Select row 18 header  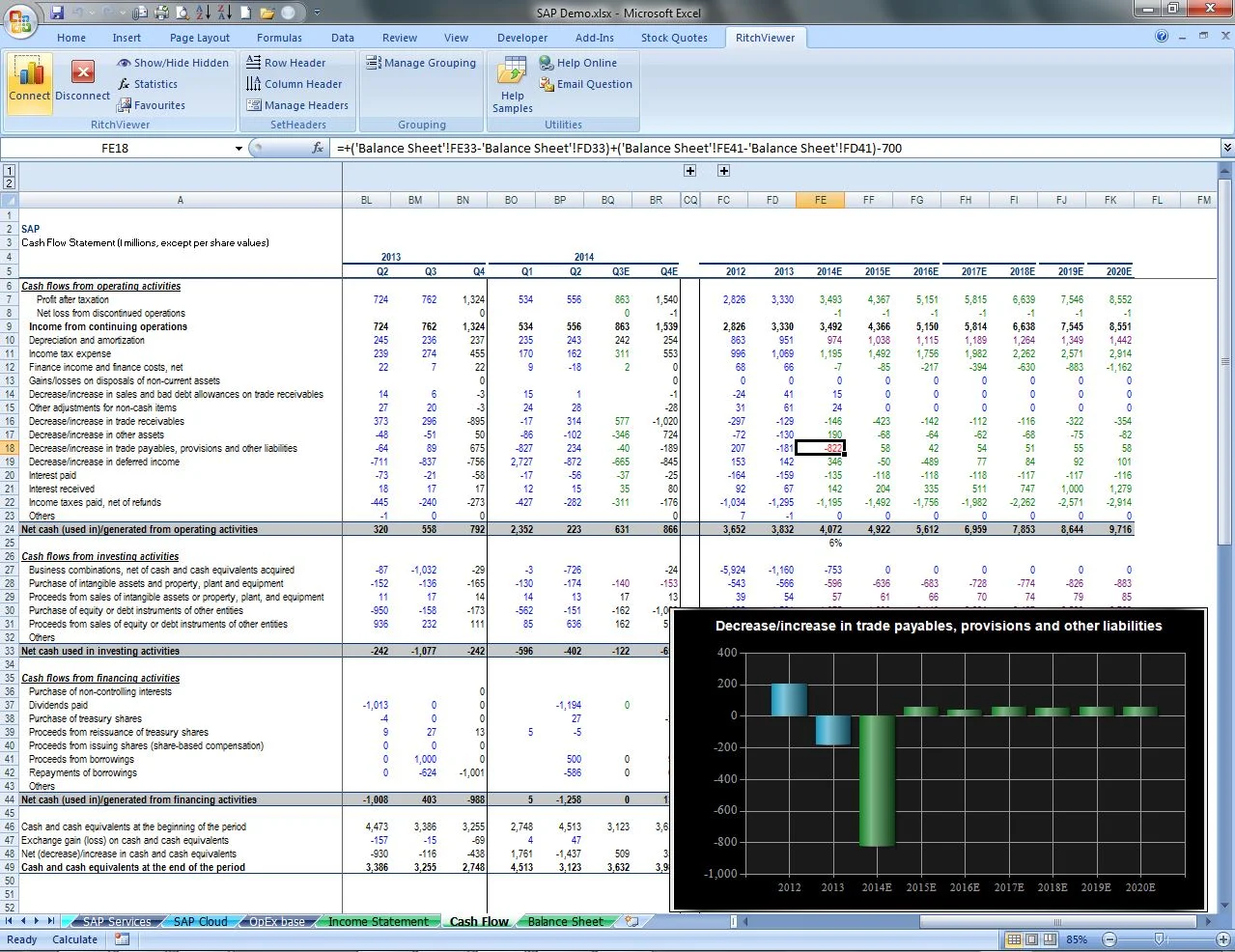point(10,448)
